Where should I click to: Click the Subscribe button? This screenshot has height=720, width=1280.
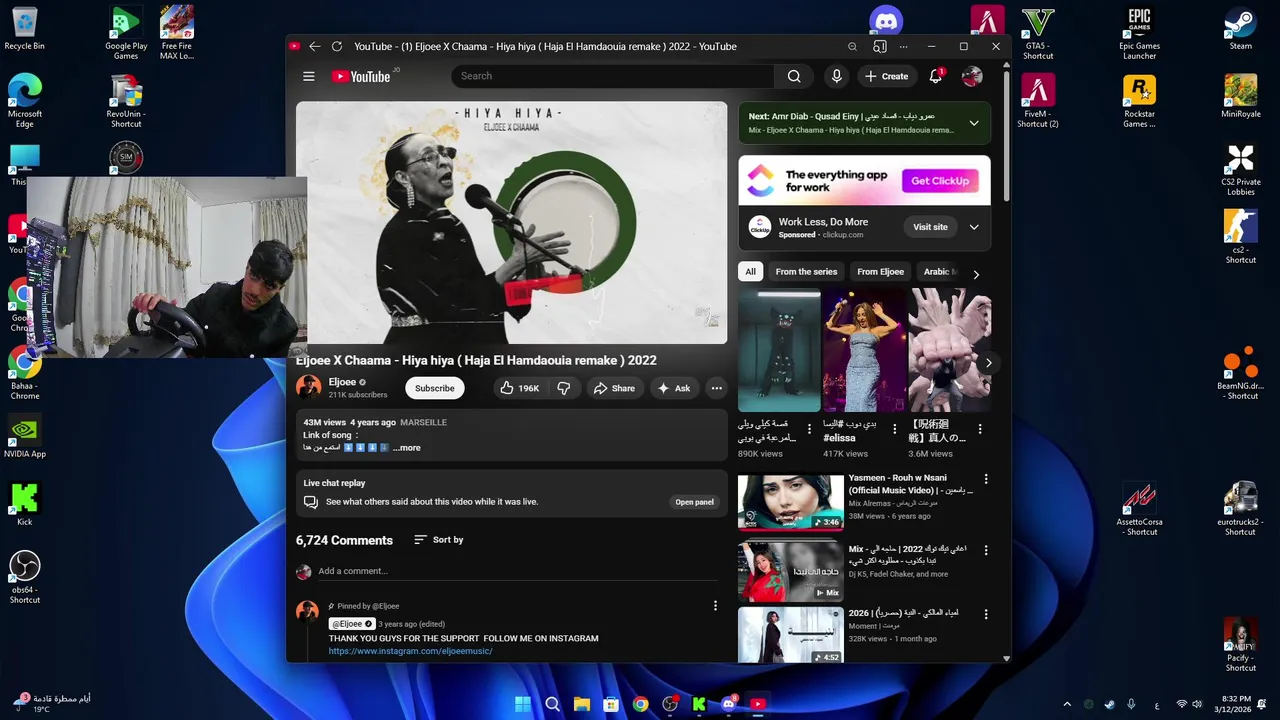point(435,388)
